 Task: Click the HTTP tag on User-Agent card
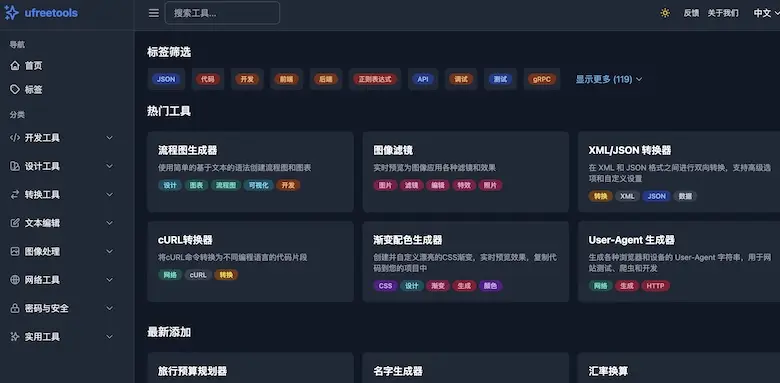656,286
